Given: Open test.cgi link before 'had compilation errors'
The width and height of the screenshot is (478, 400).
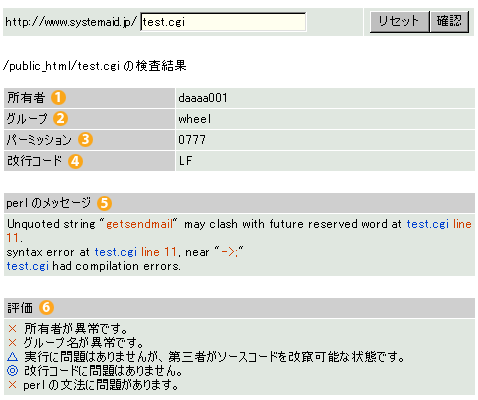Looking at the screenshot, I should click(x=28, y=266).
